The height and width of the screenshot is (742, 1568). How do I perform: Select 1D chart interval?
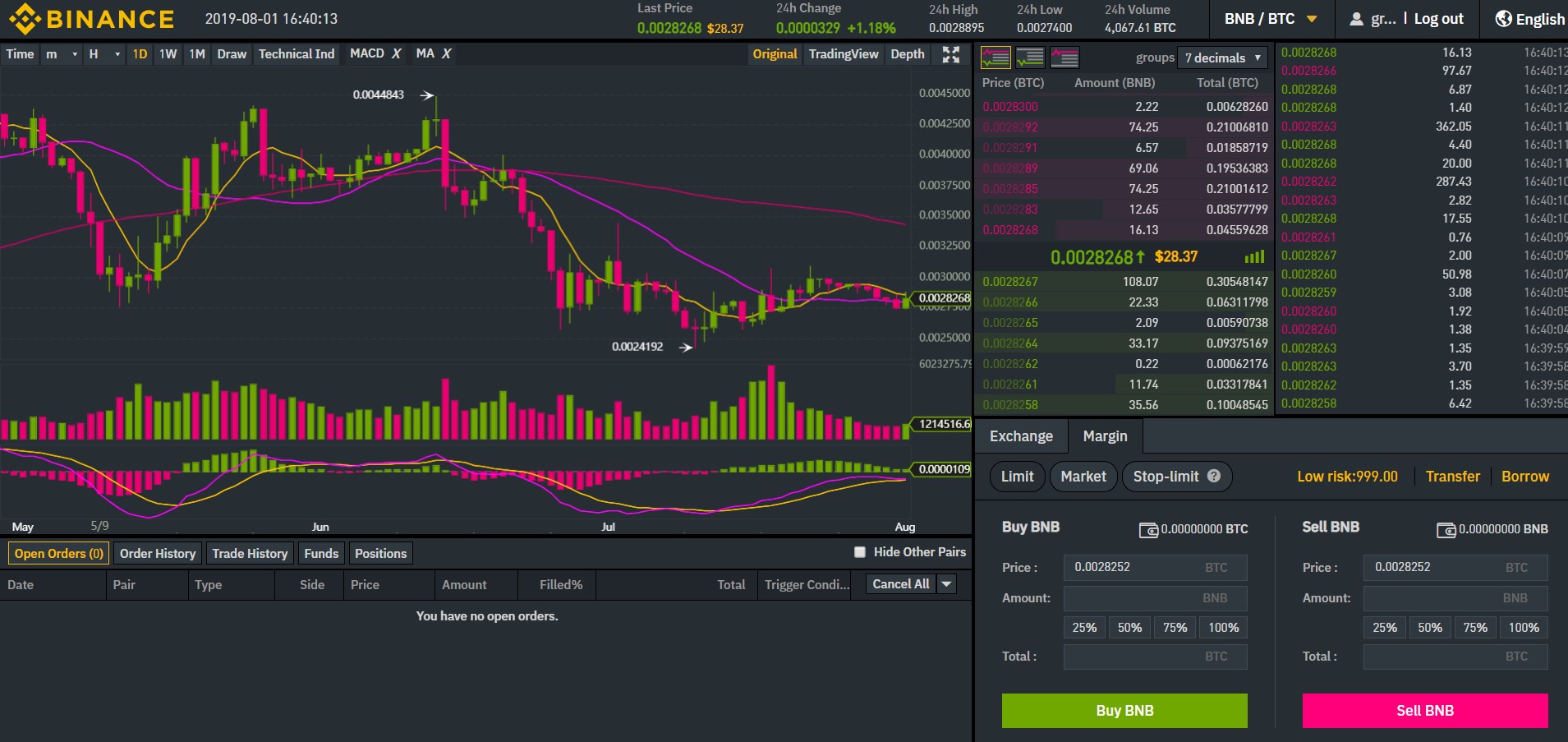[140, 54]
